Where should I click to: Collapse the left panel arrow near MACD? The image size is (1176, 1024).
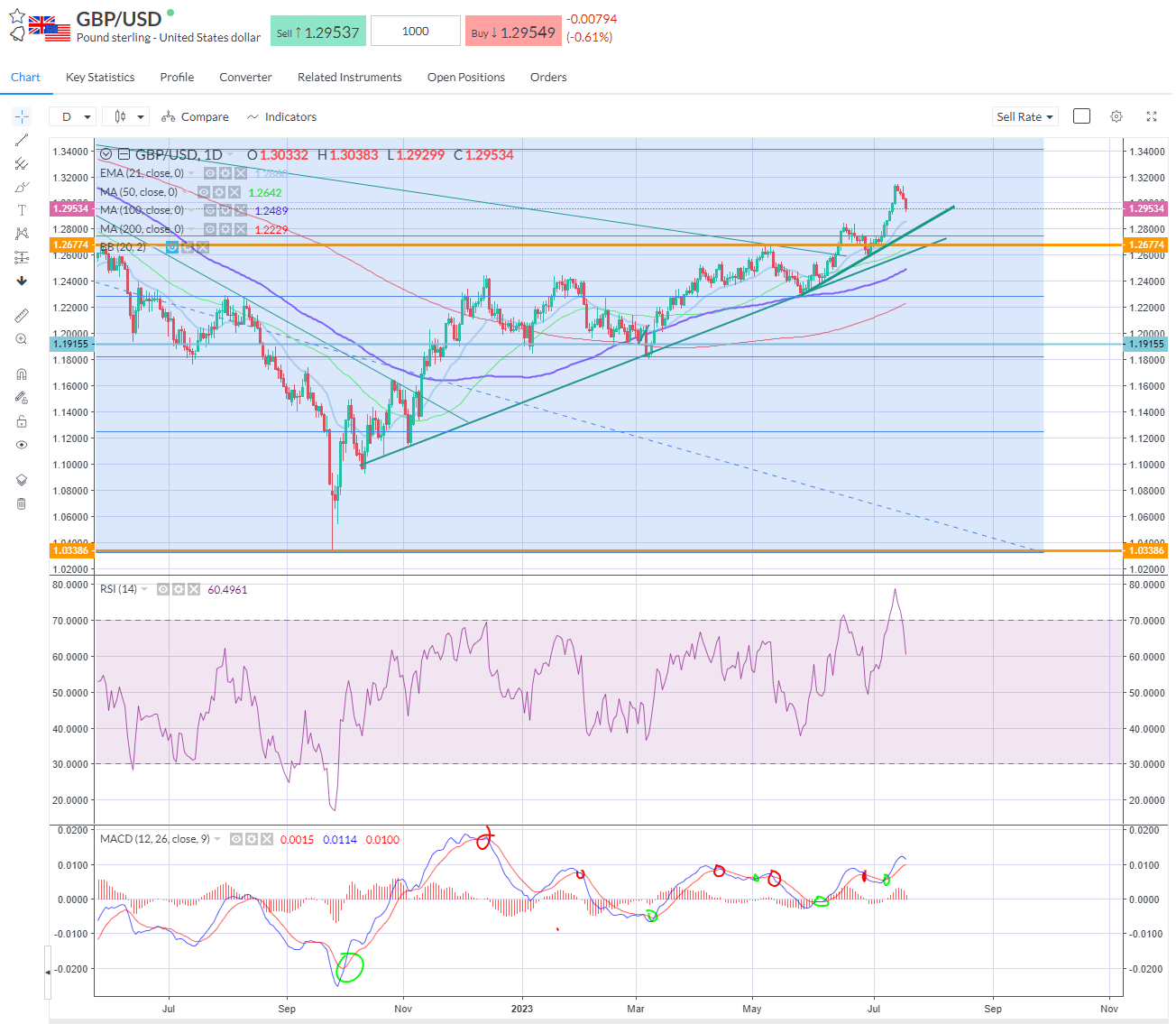pos(48,972)
